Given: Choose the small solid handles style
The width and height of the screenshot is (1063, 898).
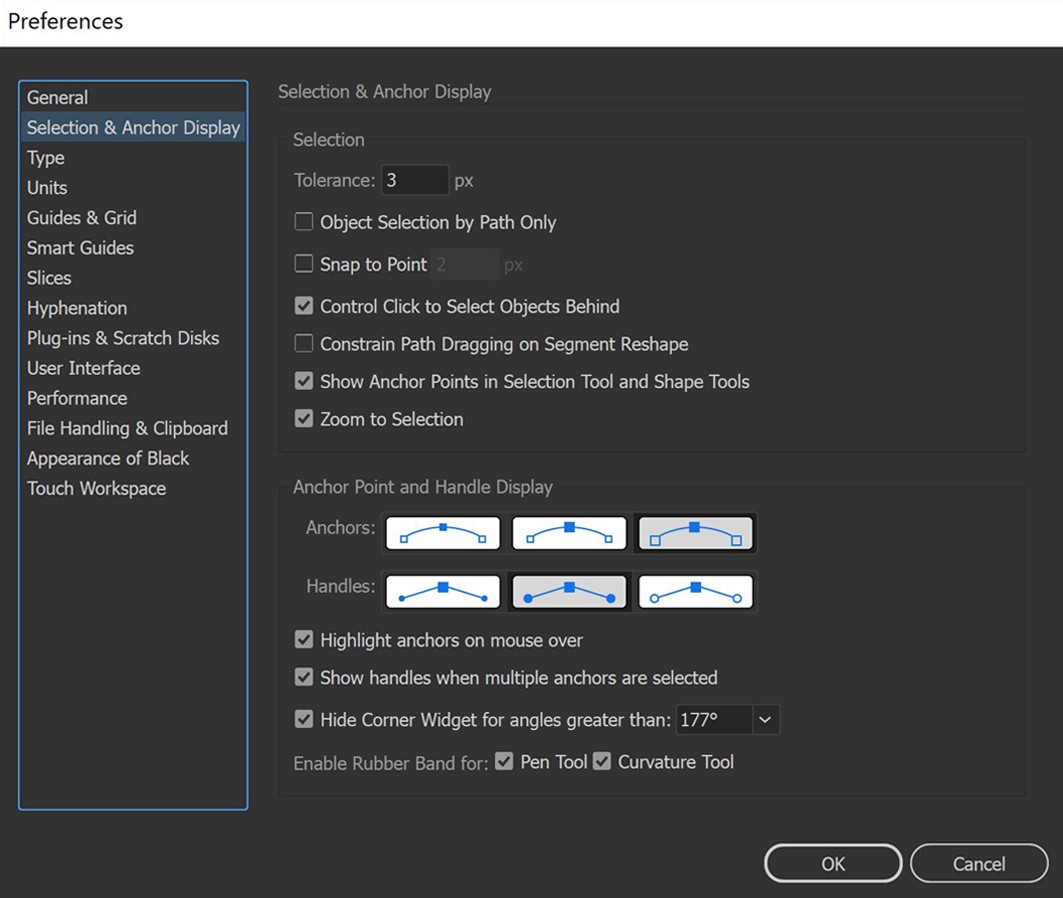Looking at the screenshot, I should pos(443,592).
